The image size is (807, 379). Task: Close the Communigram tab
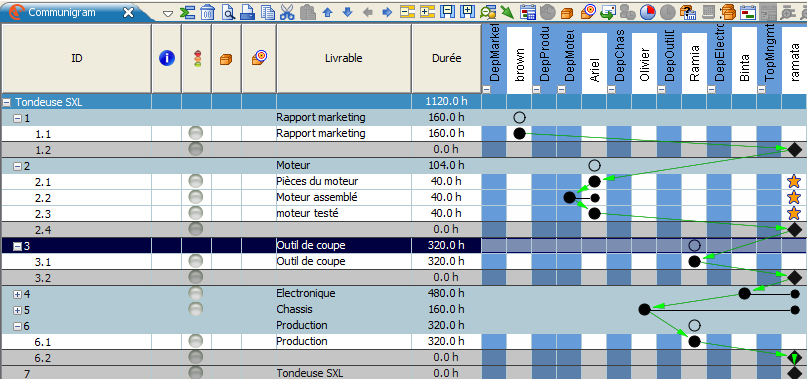pos(128,12)
